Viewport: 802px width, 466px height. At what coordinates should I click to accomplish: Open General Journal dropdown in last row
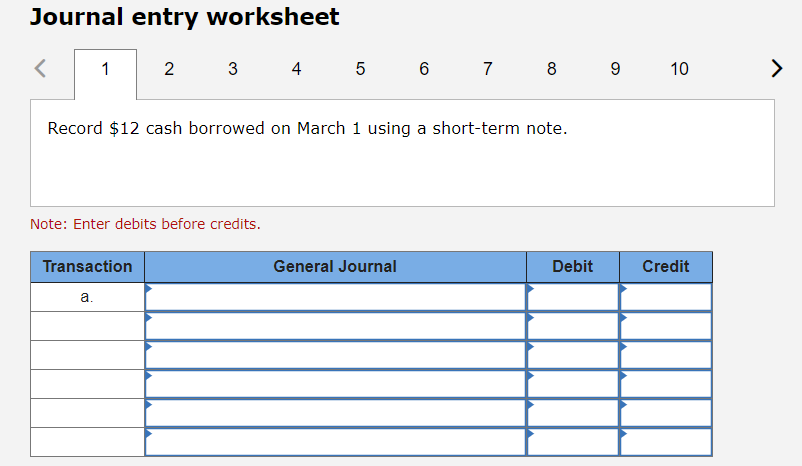tap(336, 442)
